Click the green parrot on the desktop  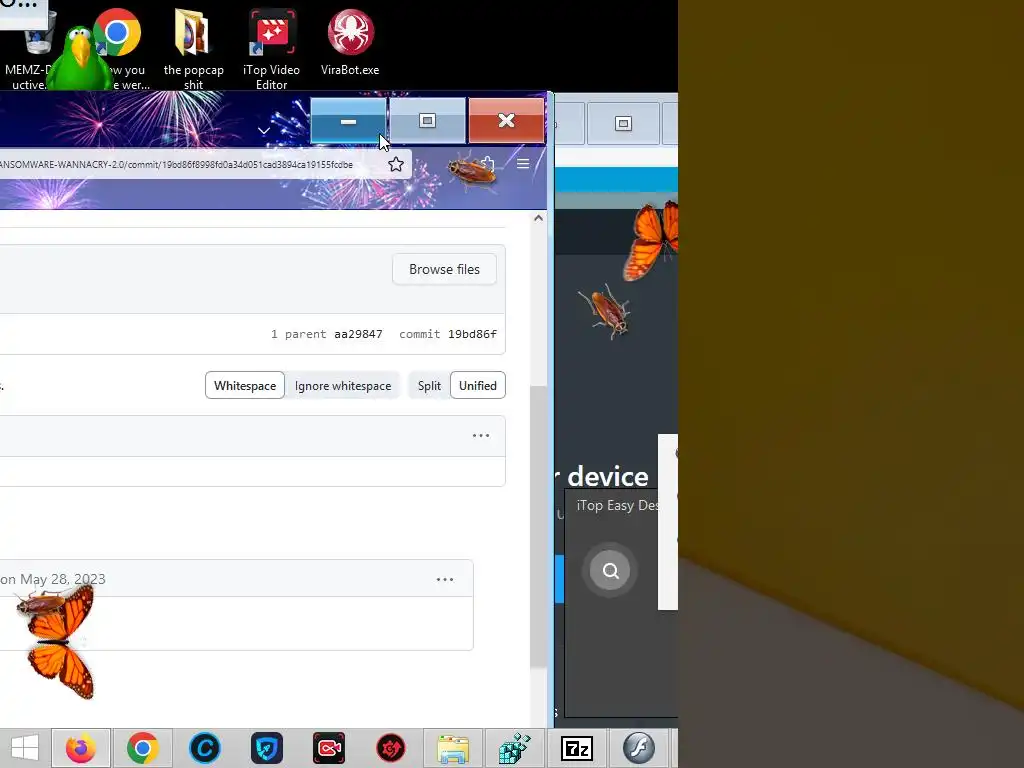click(80, 59)
